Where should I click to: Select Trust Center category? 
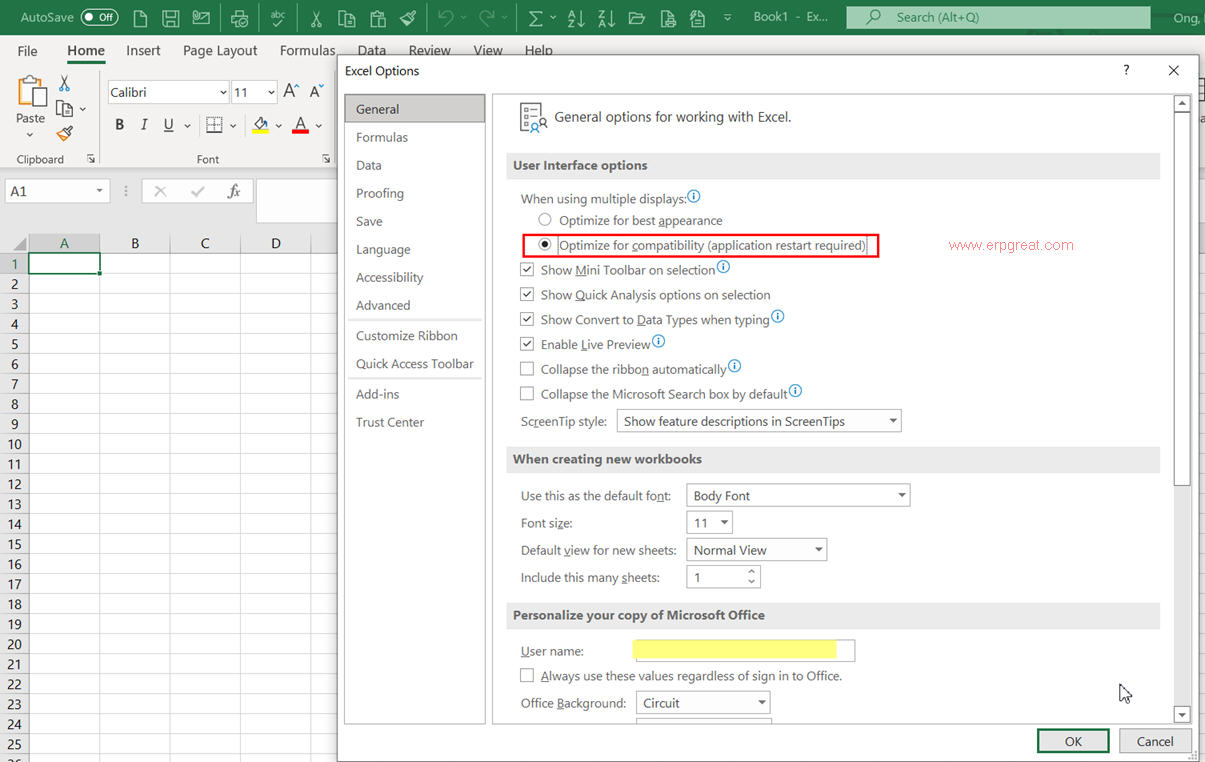pyautogui.click(x=414, y=422)
